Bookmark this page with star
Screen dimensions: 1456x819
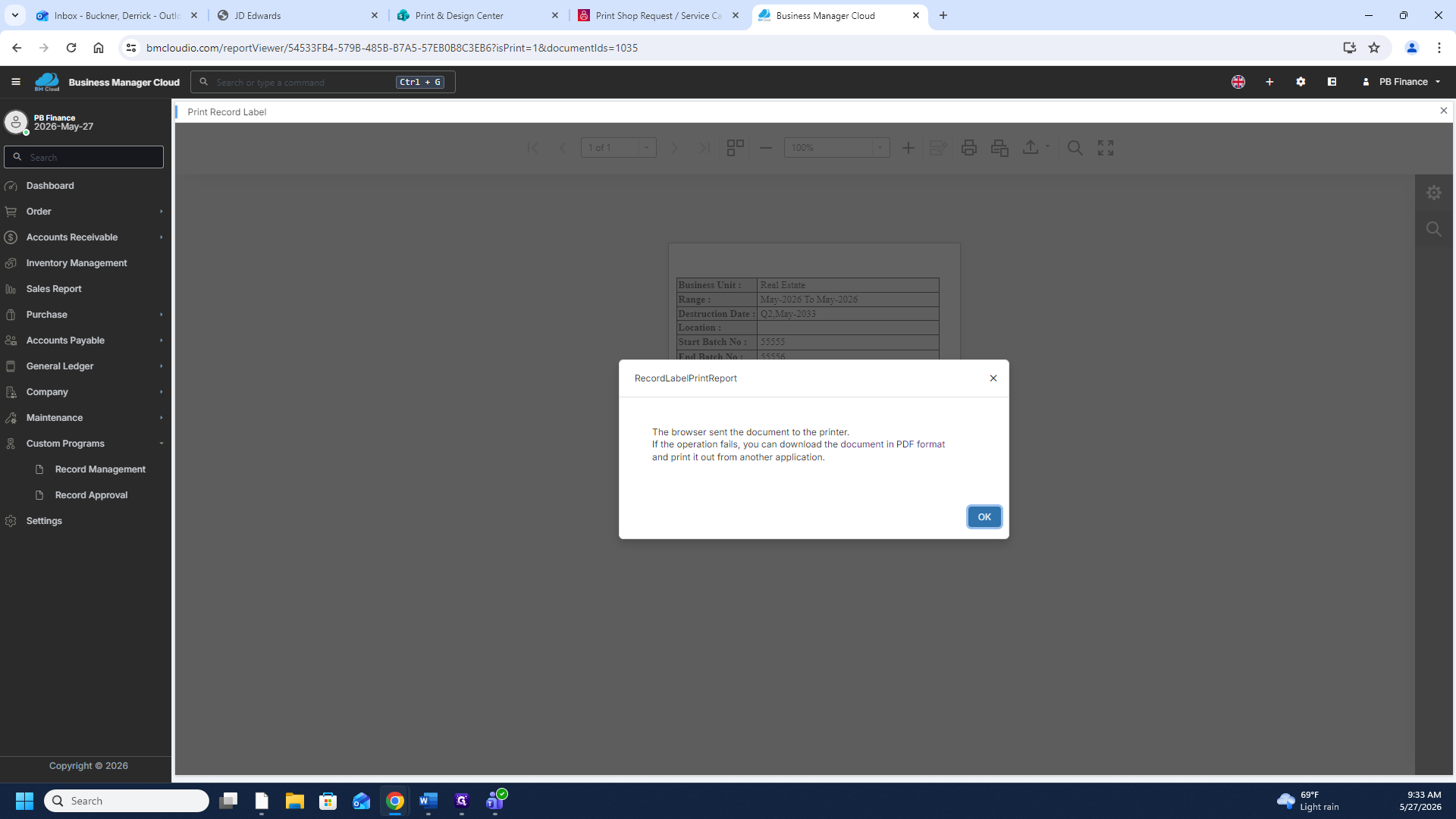[x=1374, y=48]
